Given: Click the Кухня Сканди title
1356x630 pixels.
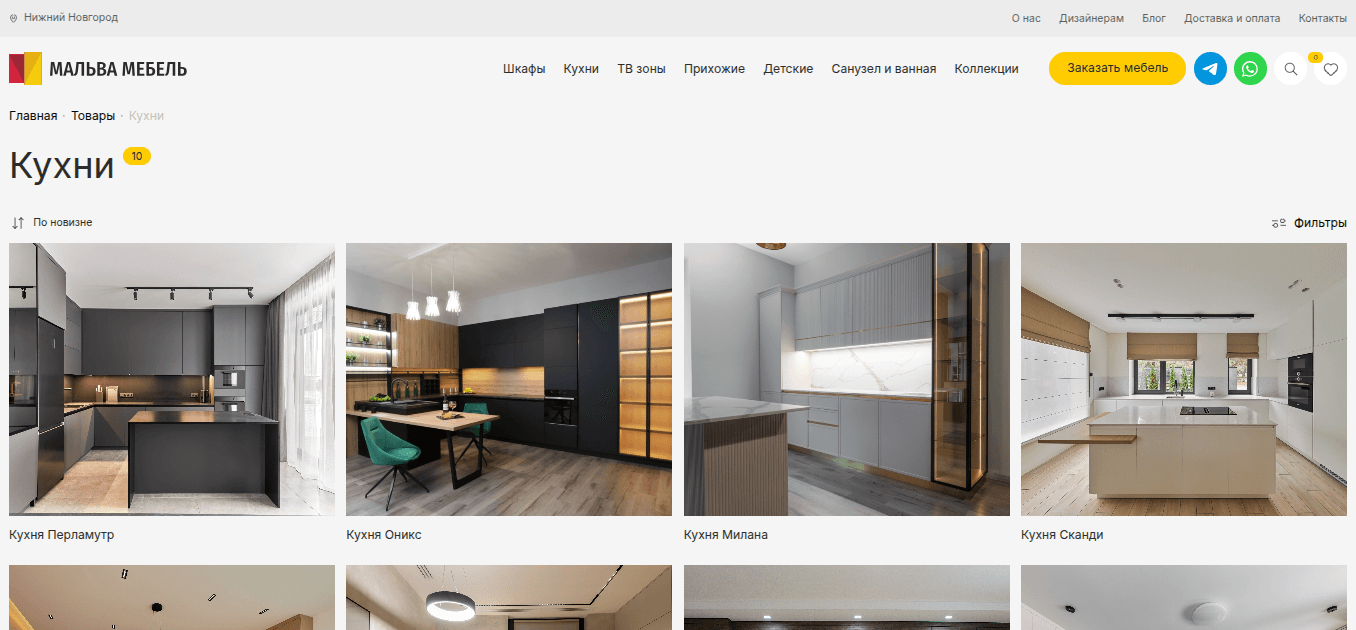Looking at the screenshot, I should point(1062,535).
